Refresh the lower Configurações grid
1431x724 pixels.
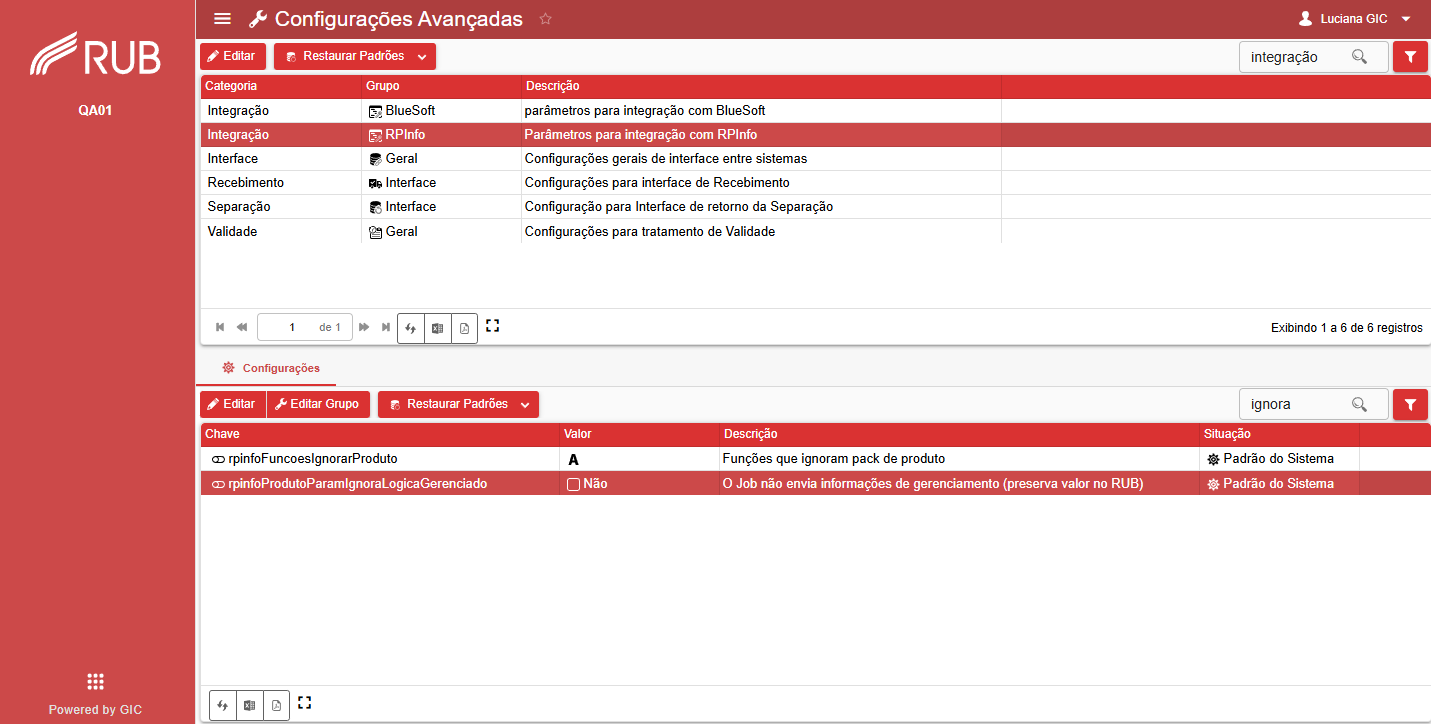222,705
